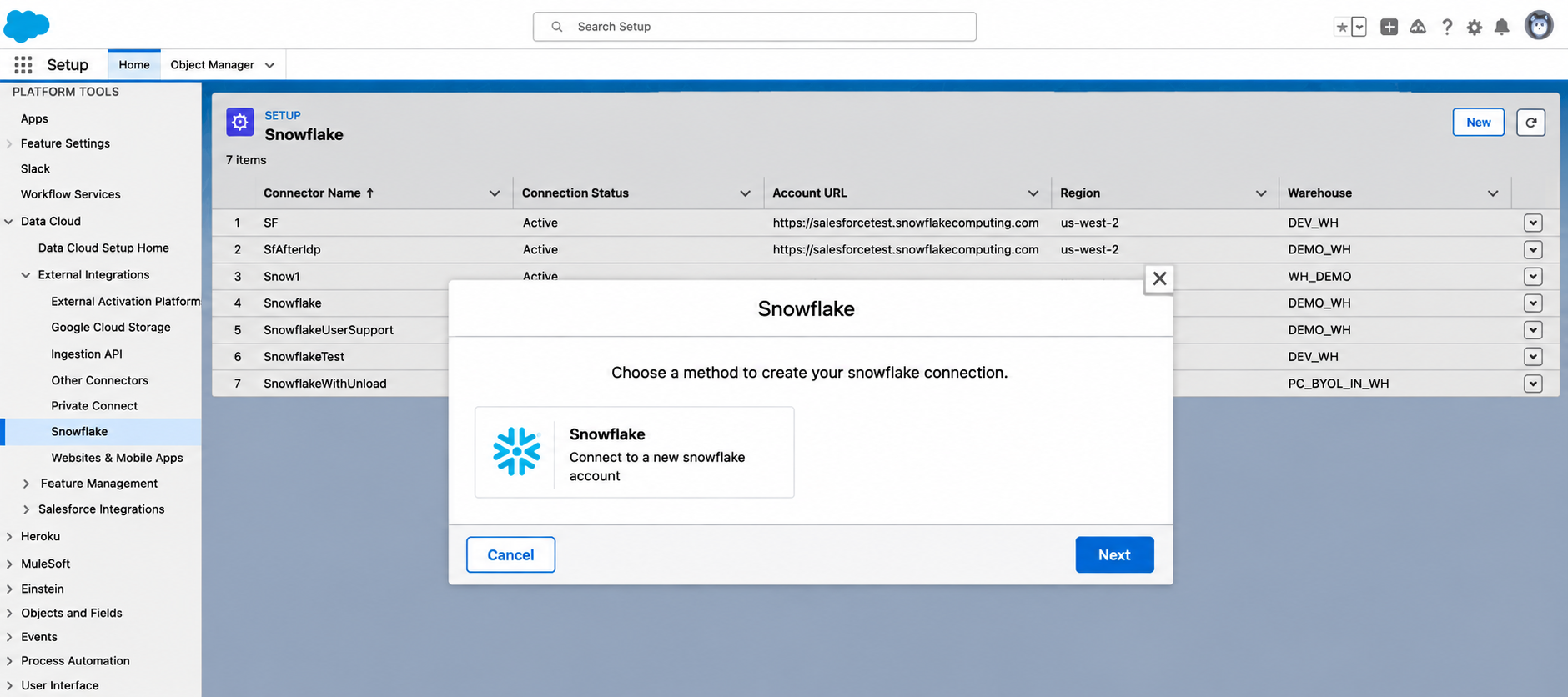Image resolution: width=1568 pixels, height=697 pixels.
Task: Collapse External Integrations tree node
Action: [26, 275]
